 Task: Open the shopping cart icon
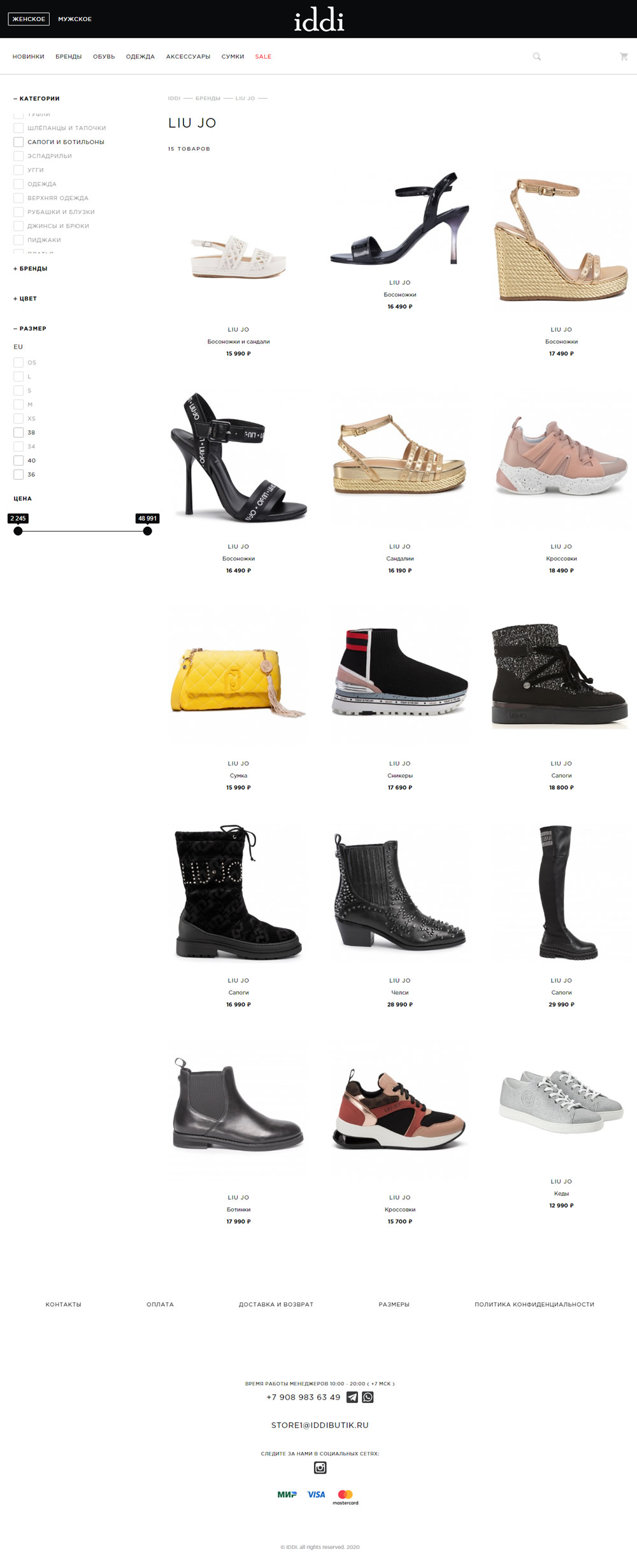[x=624, y=57]
